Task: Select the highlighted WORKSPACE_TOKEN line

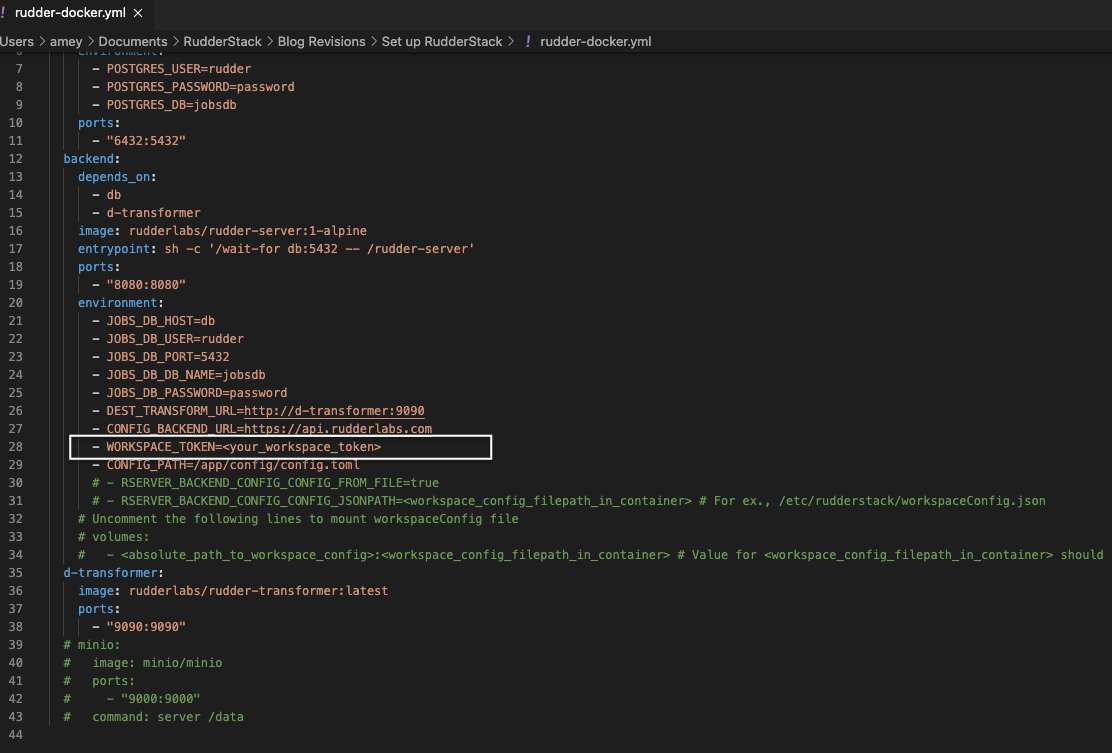Action: click(245, 446)
